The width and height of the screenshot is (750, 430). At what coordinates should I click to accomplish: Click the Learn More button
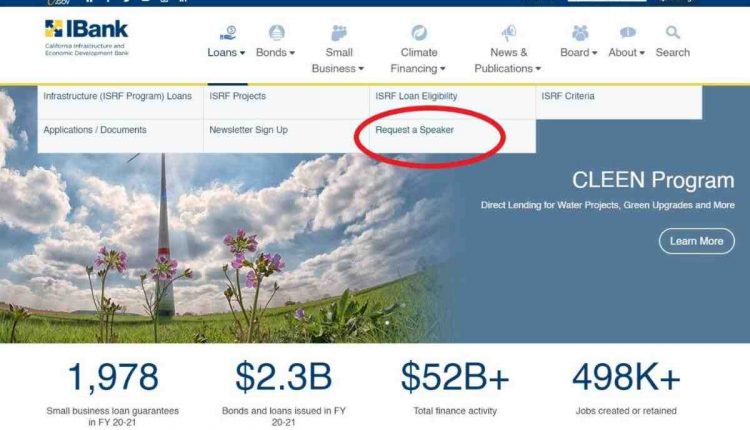(x=696, y=241)
